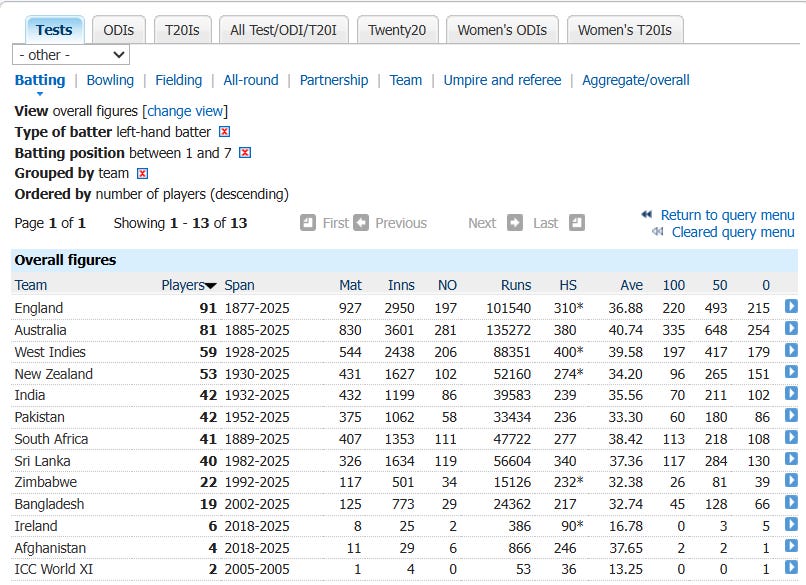
Task: Open ICC World XI row details arrow icon
Action: click(x=791, y=568)
